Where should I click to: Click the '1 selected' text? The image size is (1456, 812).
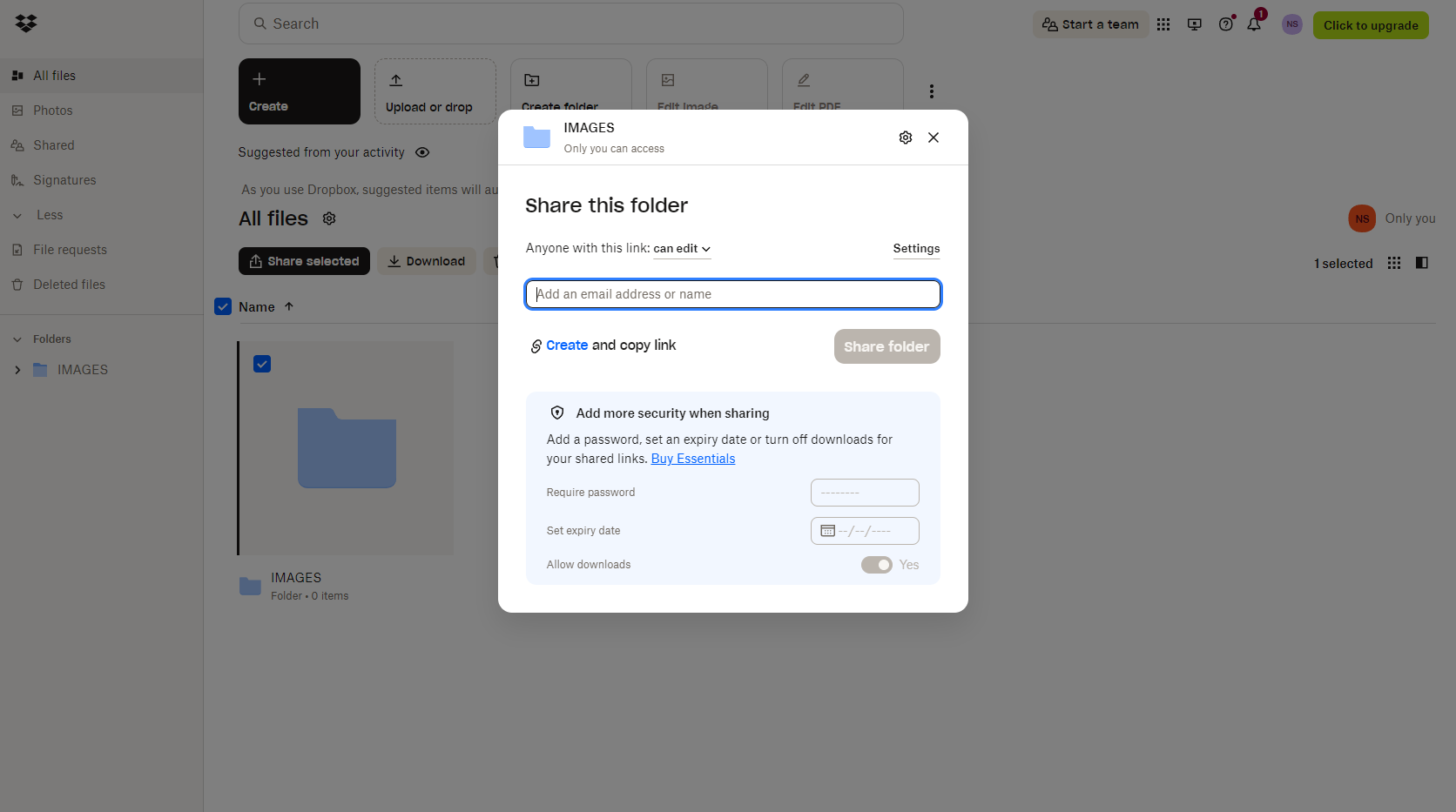1344,264
